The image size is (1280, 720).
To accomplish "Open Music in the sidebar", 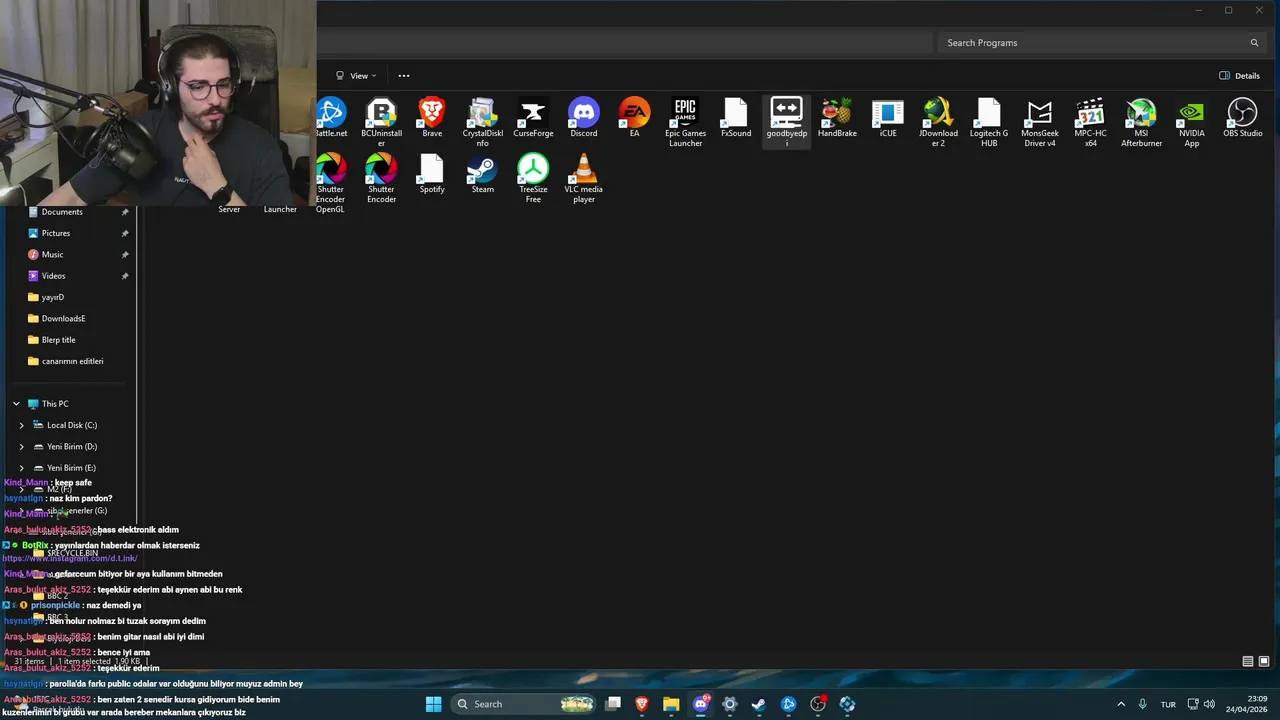I will click(x=52, y=254).
